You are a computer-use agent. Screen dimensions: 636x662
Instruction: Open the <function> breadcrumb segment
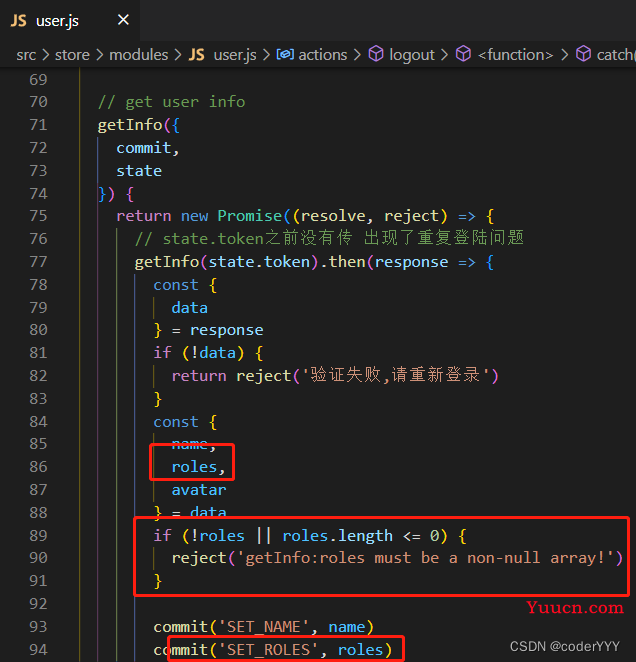[x=515, y=55]
